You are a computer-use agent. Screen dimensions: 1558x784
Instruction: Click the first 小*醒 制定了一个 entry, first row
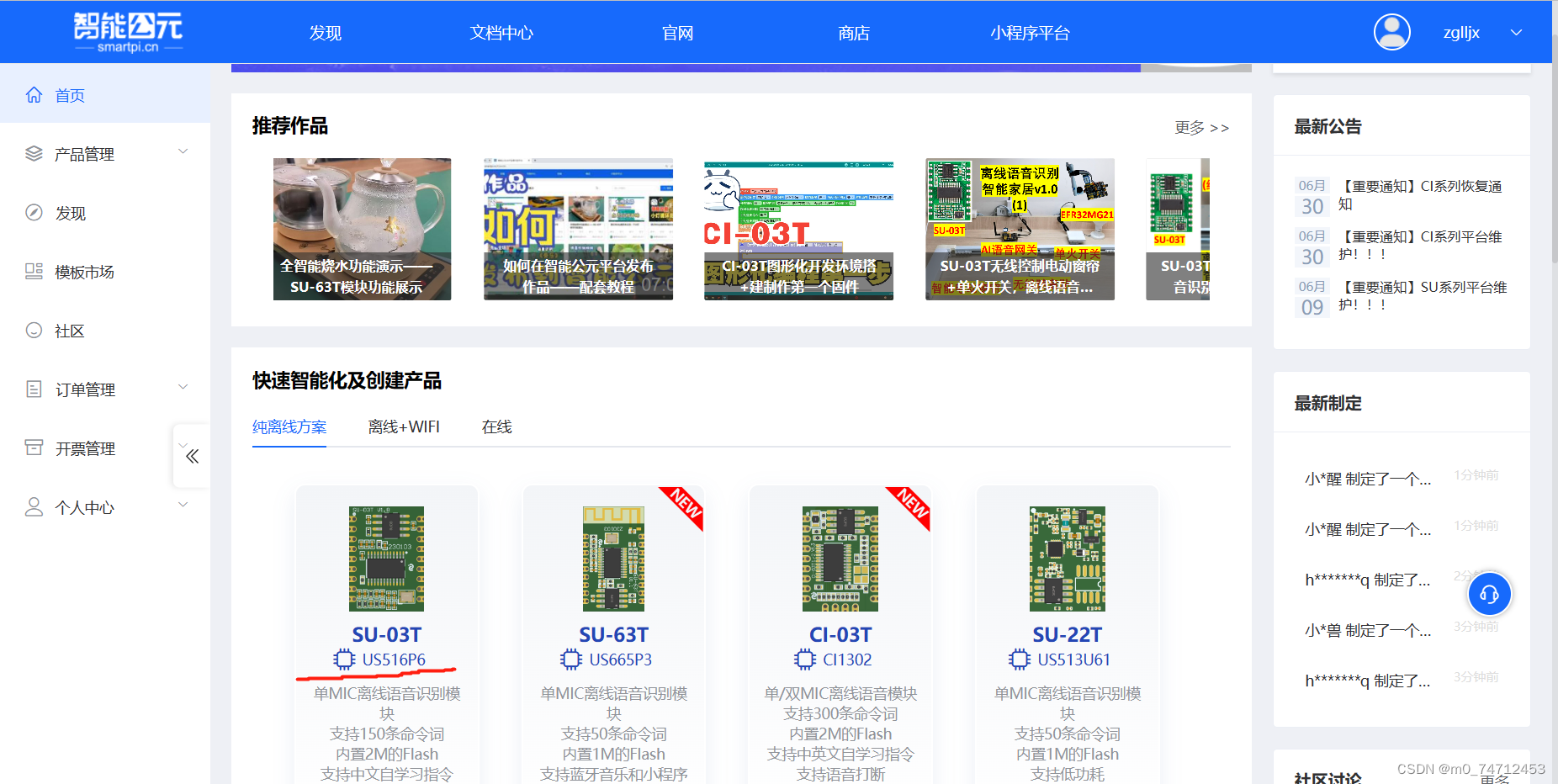click(1368, 479)
